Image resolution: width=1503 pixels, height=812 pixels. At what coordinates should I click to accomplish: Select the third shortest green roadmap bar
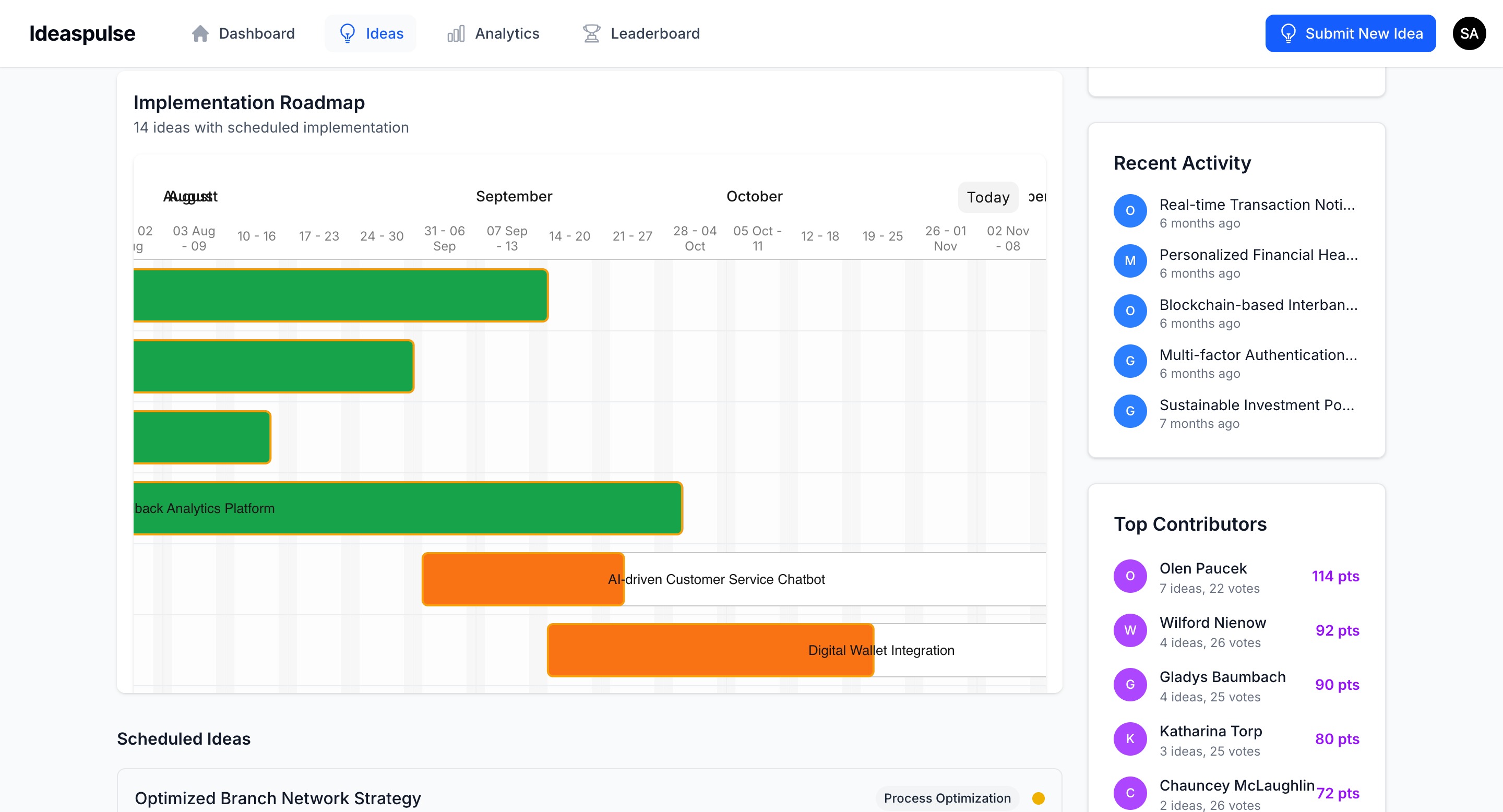(x=202, y=437)
